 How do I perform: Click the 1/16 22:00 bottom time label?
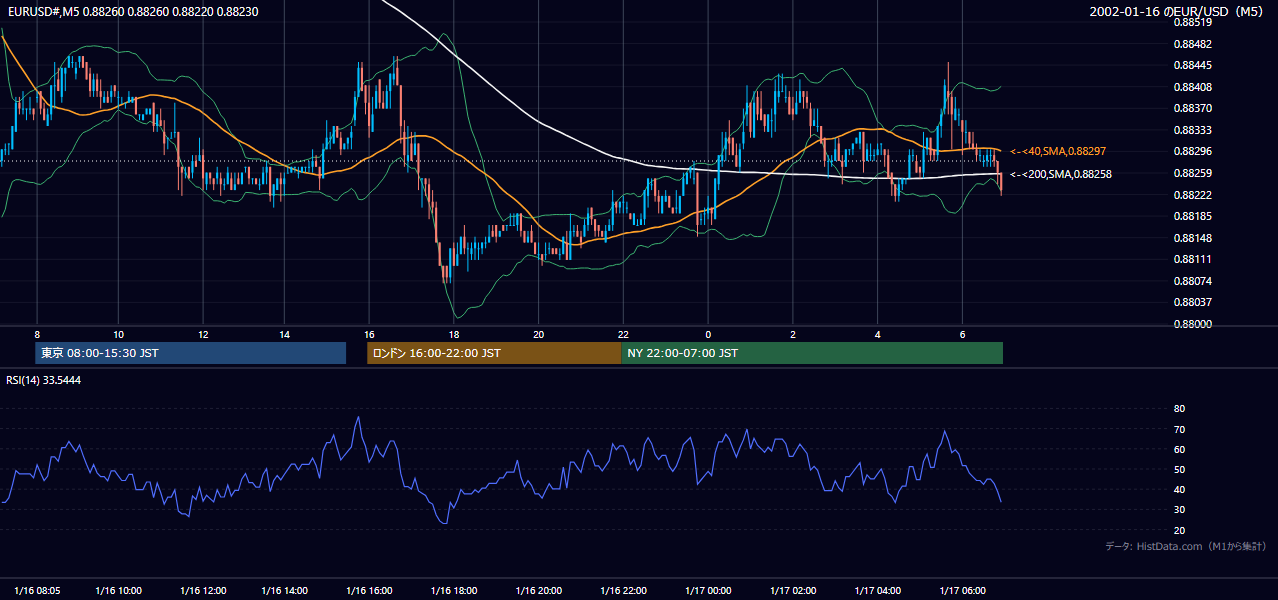(x=623, y=589)
